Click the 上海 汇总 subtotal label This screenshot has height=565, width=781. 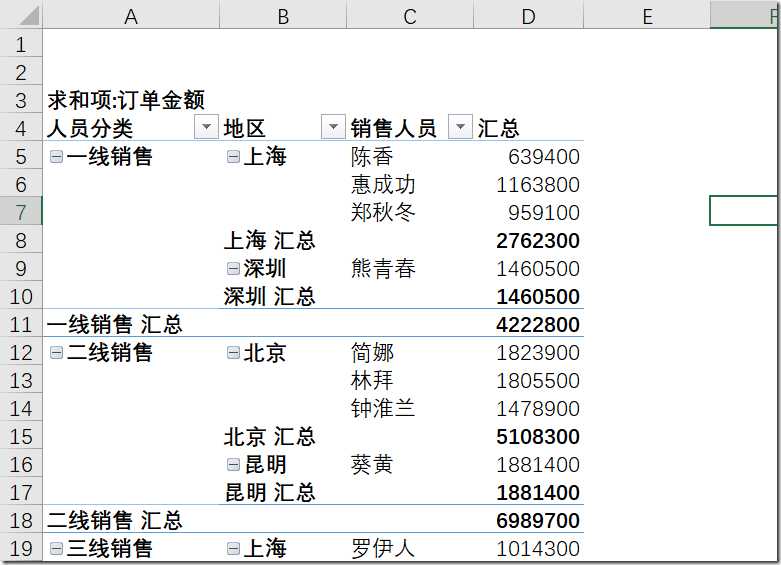click(x=269, y=241)
